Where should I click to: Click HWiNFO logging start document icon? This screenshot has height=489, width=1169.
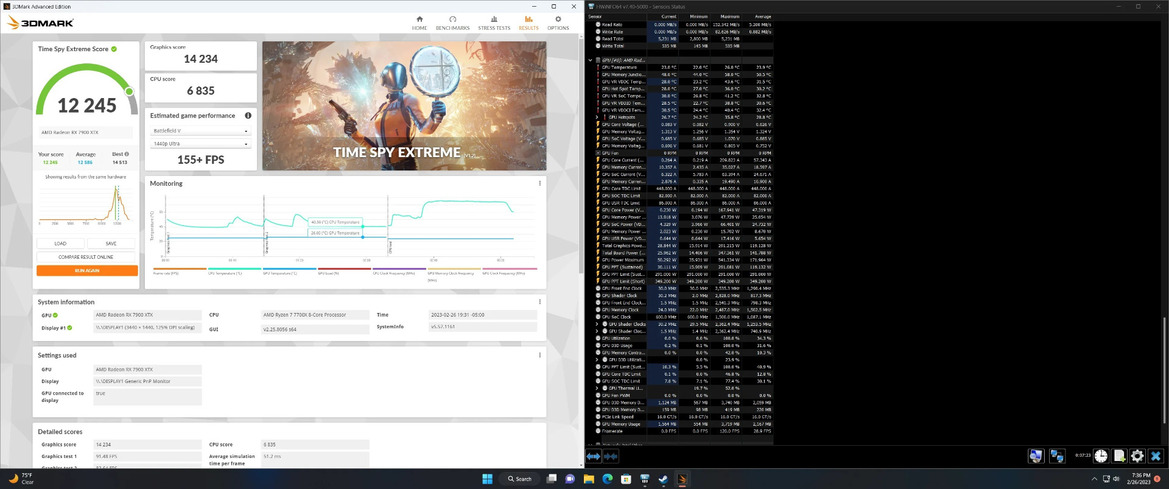click(x=1119, y=455)
